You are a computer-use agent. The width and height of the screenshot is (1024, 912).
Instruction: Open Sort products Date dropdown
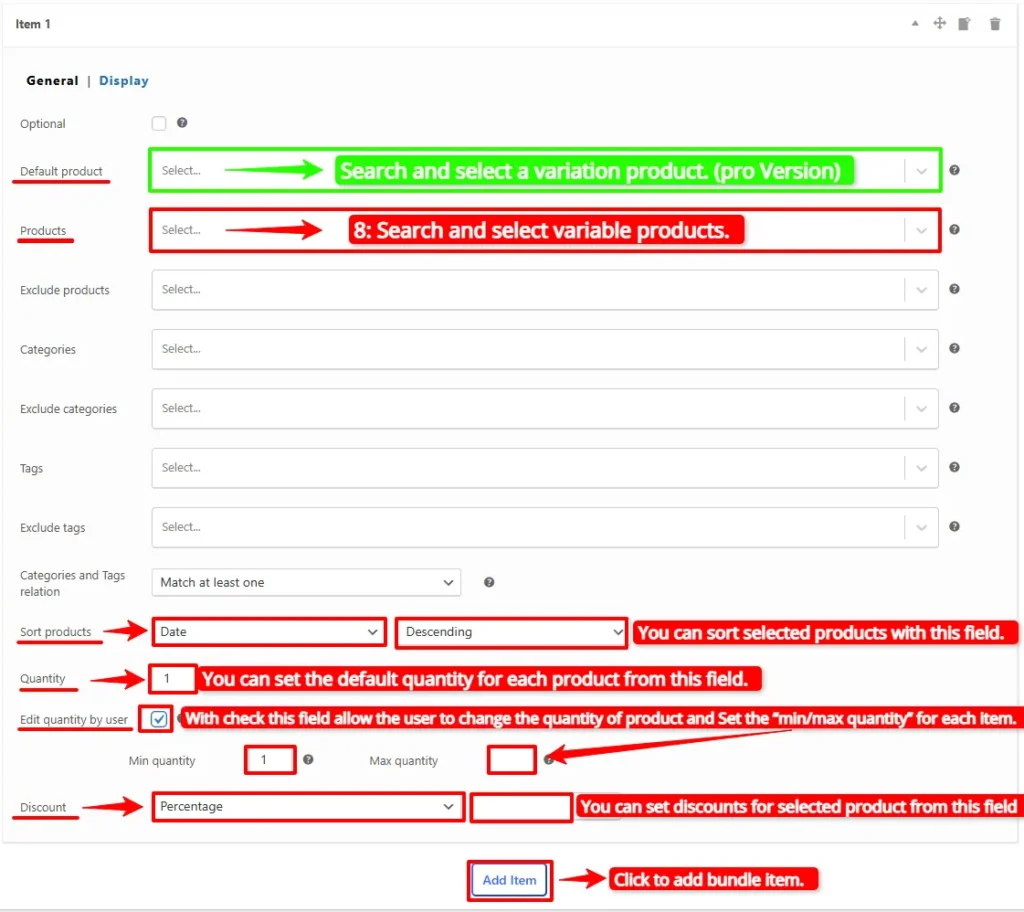point(269,632)
